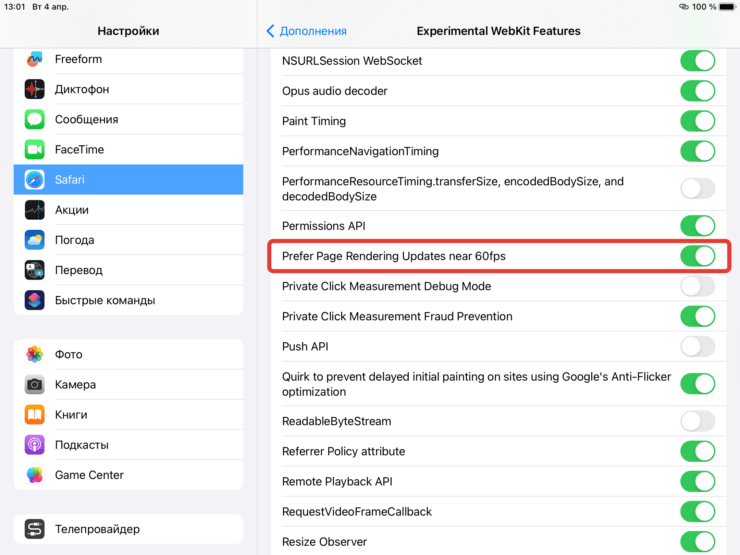Open the Game Center icon
The image size is (740, 555).
point(35,475)
